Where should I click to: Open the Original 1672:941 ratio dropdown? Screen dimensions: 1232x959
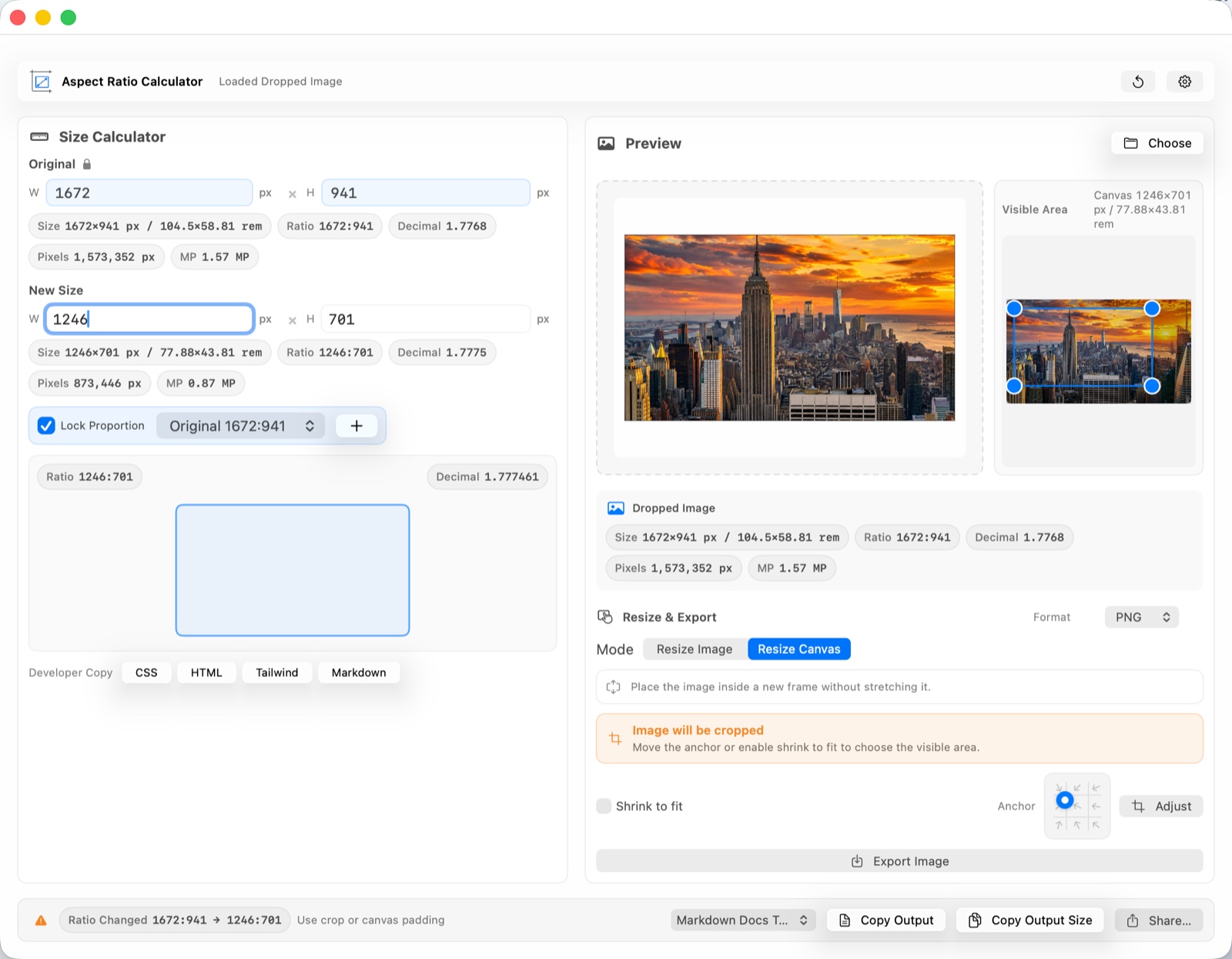pos(241,426)
